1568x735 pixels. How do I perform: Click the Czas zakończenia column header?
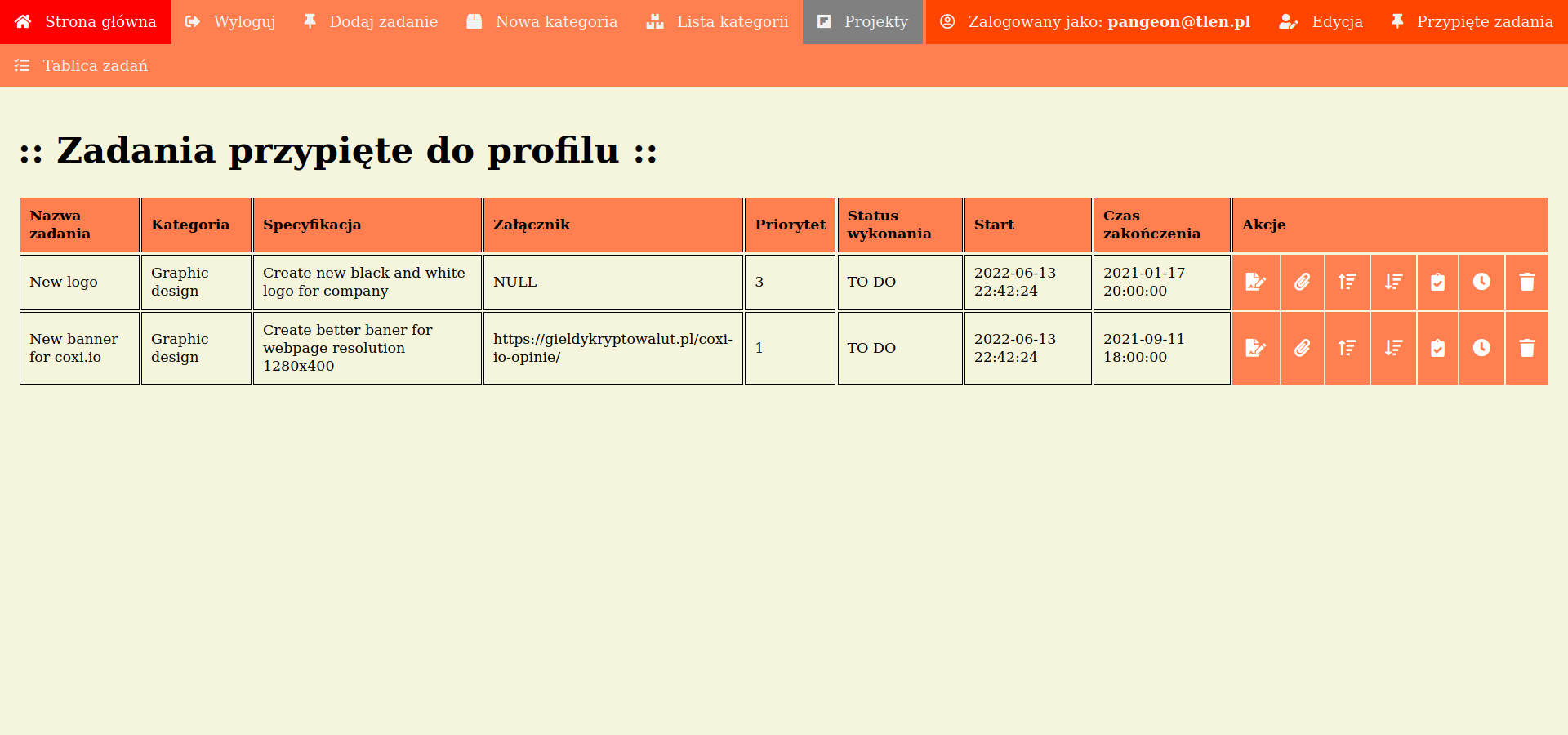1162,225
